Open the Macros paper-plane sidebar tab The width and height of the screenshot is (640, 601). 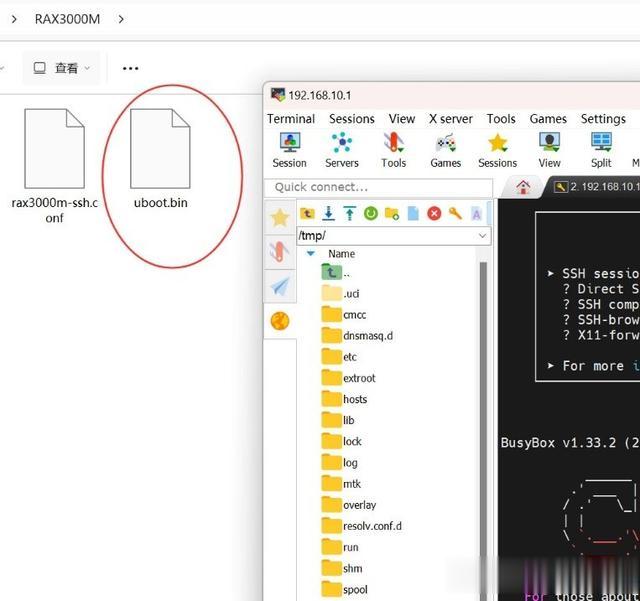coord(280,286)
